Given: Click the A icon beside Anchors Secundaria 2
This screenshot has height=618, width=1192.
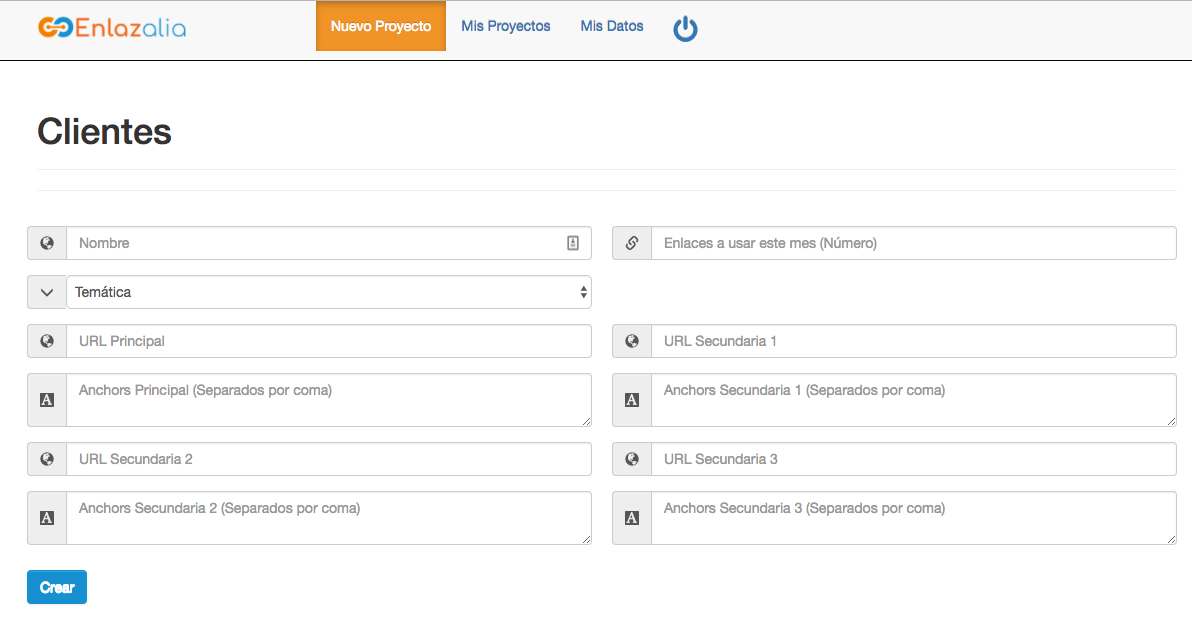Looking at the screenshot, I should coord(47,518).
